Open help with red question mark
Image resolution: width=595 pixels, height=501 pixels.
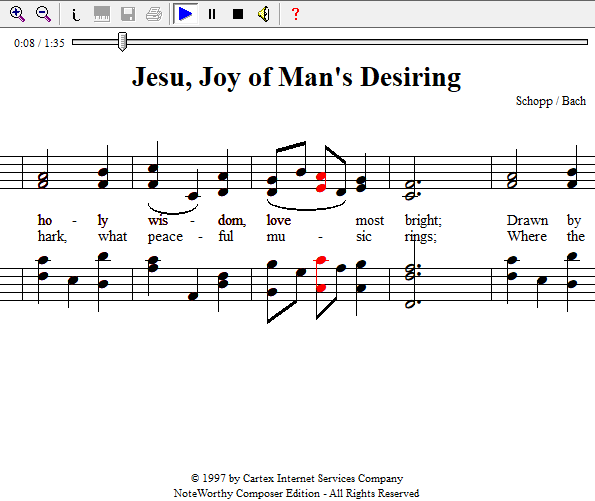click(296, 14)
